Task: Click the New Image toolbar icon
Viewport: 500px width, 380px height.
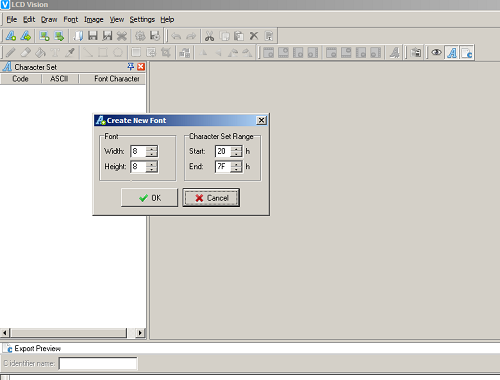Action: (44, 36)
